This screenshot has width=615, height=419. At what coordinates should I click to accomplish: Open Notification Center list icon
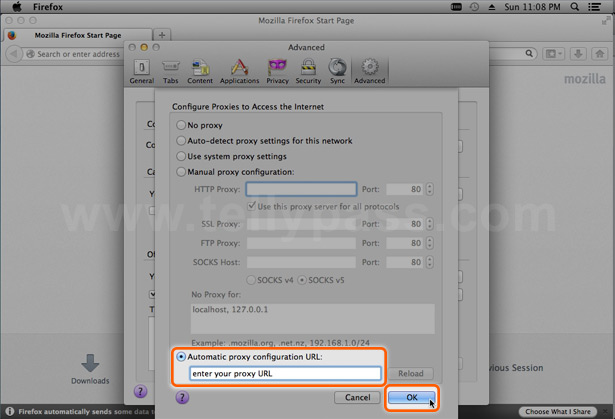click(x=594, y=7)
